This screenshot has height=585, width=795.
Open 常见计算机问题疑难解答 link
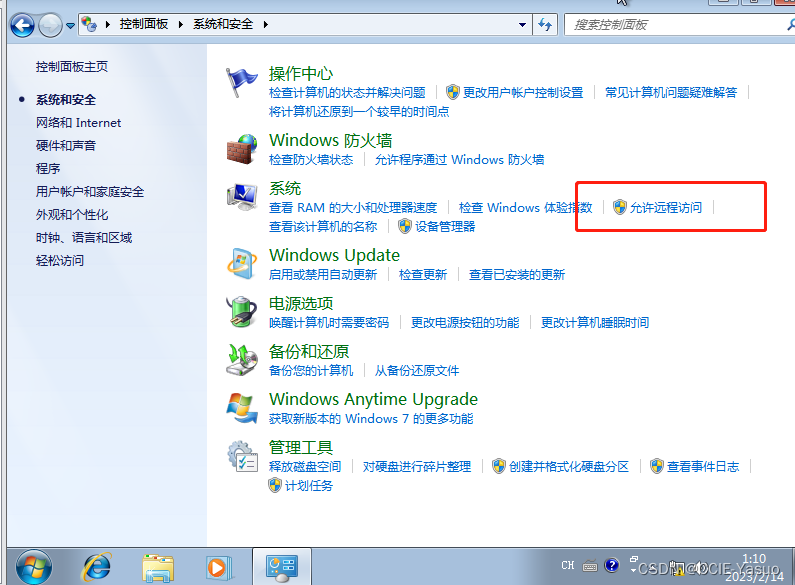[671, 93]
